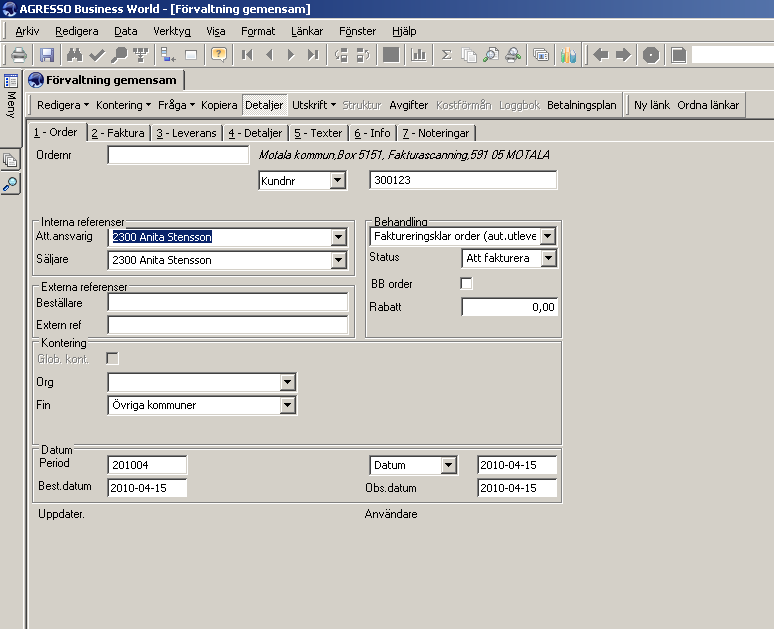The height and width of the screenshot is (629, 774).
Task: Click the Extern ref input field
Action: pyautogui.click(x=228, y=325)
